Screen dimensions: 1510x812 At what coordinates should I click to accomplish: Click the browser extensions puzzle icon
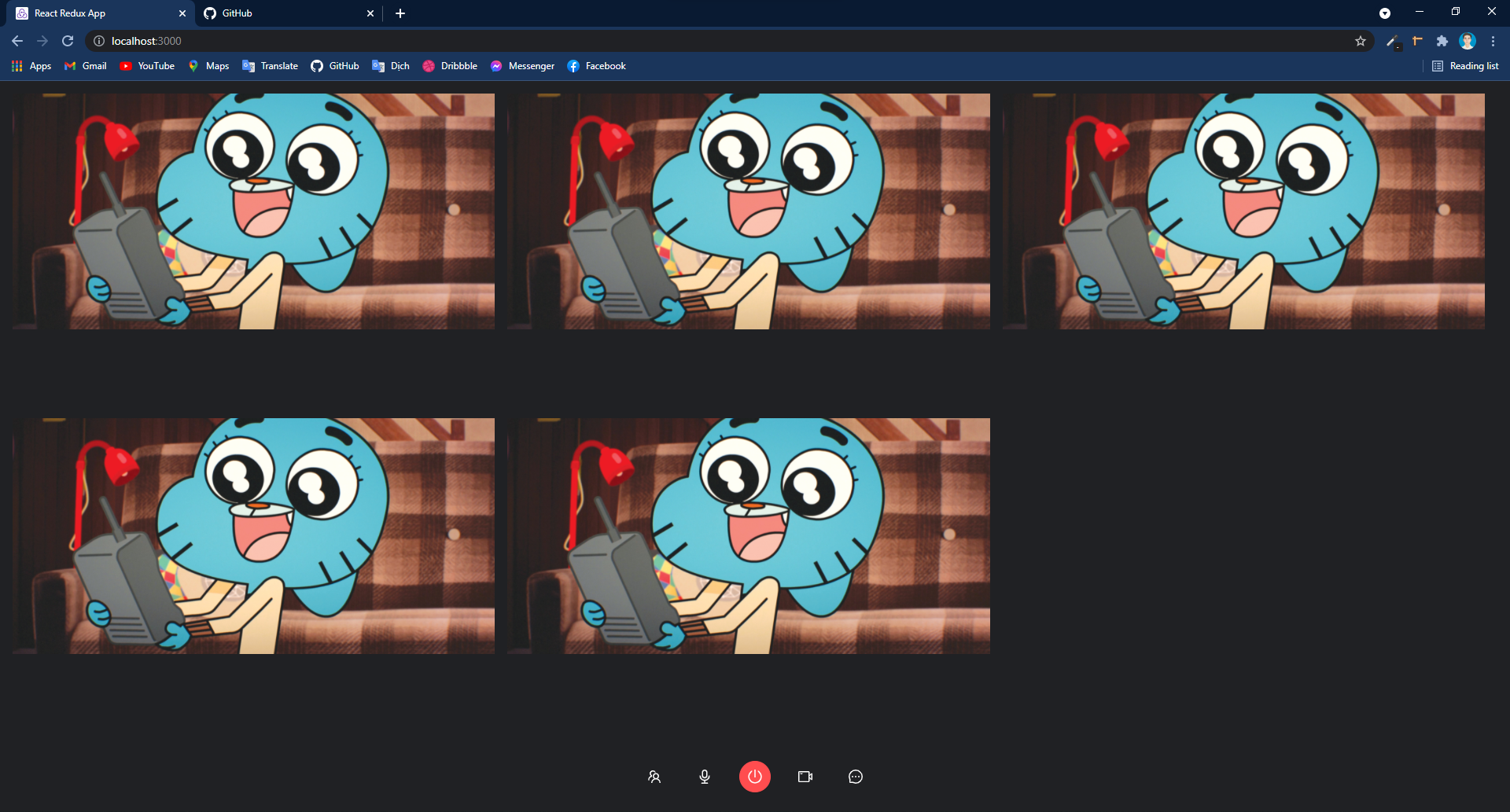[x=1442, y=41]
